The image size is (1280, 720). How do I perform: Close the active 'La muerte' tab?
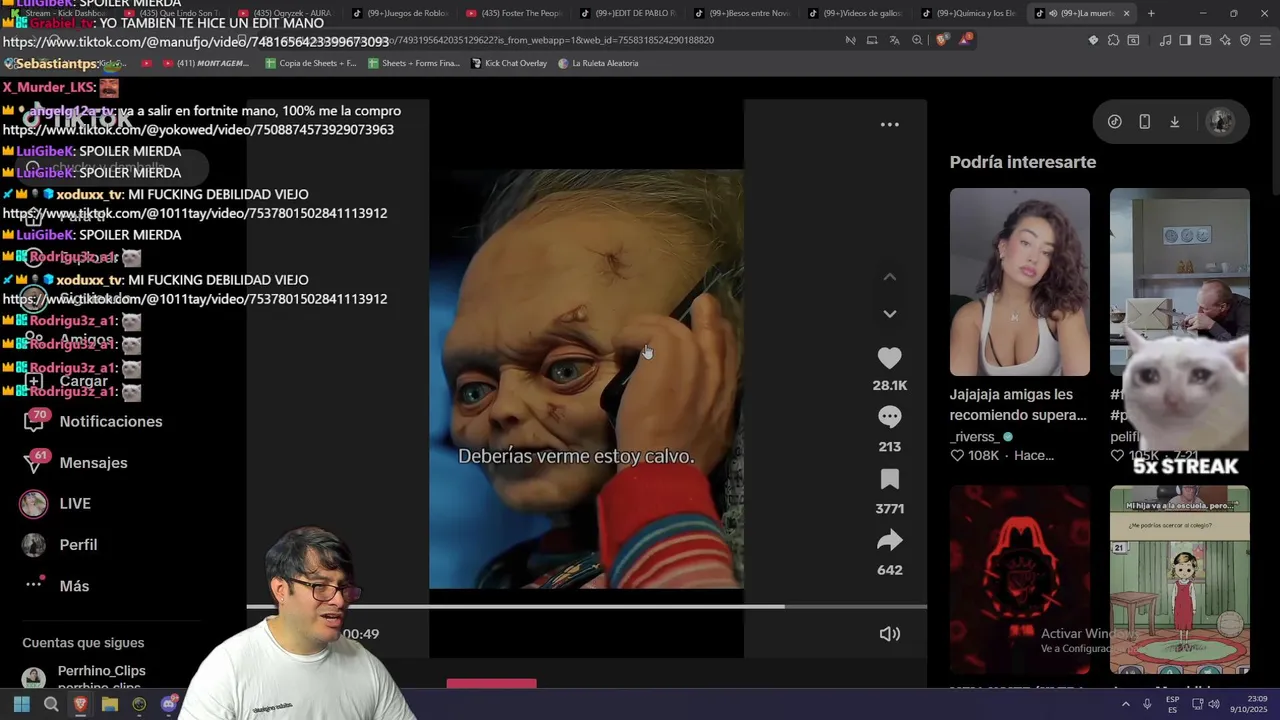point(1127,13)
